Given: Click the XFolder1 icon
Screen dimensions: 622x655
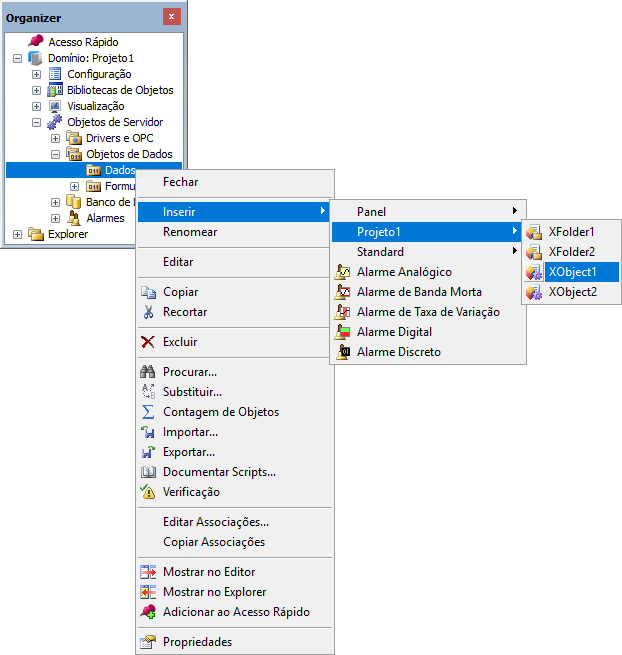Looking at the screenshot, I should pyautogui.click(x=534, y=232).
